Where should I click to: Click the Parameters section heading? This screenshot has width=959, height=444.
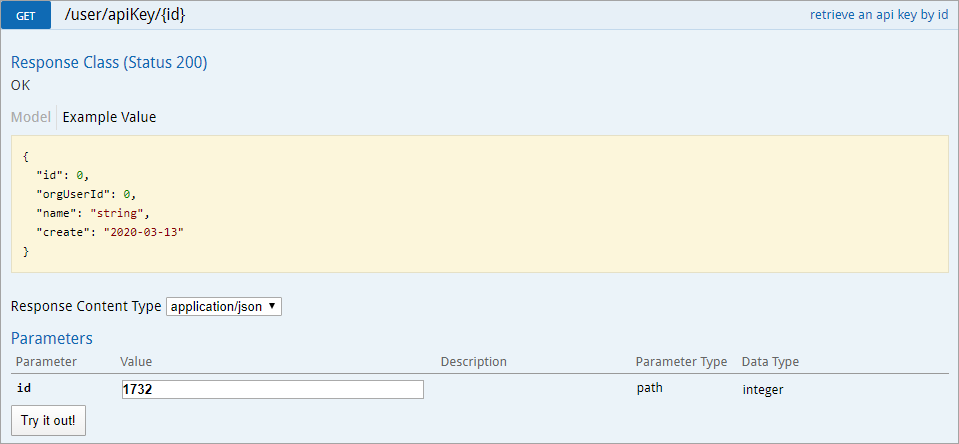pyautogui.click(x=52, y=338)
